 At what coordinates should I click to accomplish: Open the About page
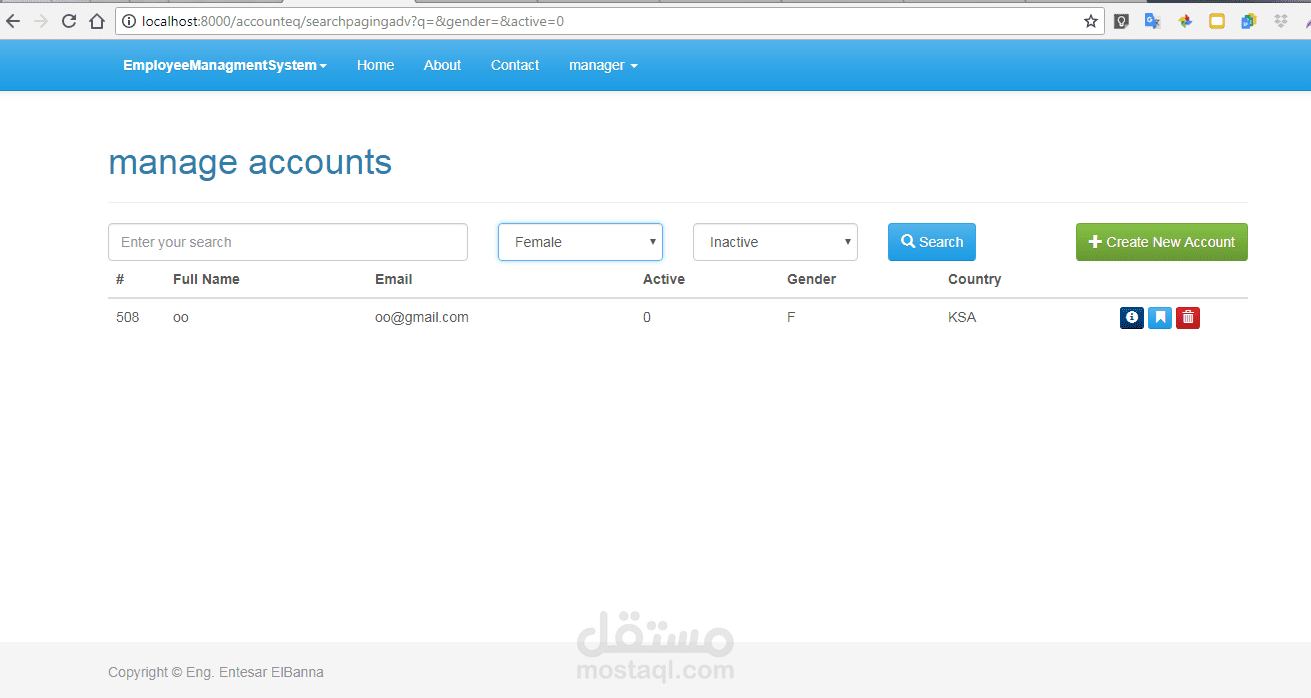pos(442,65)
